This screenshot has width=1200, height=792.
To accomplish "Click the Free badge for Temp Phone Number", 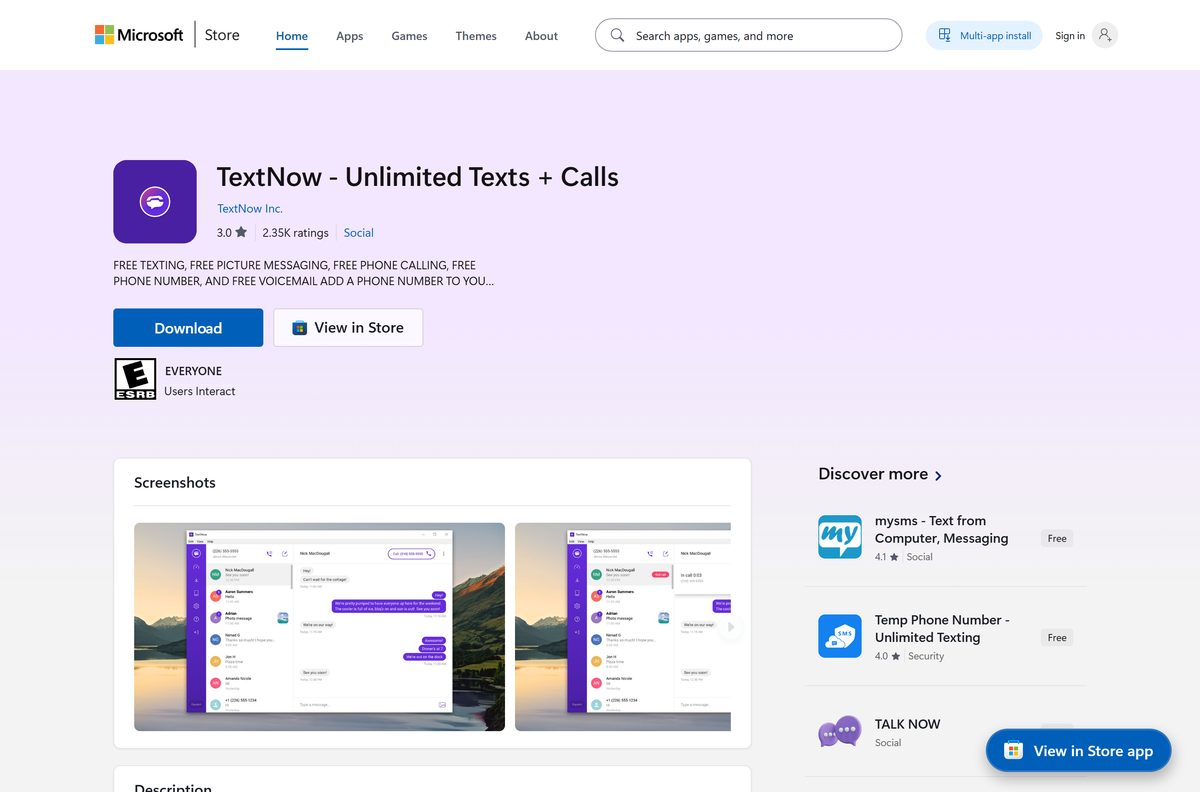I will click(x=1057, y=637).
